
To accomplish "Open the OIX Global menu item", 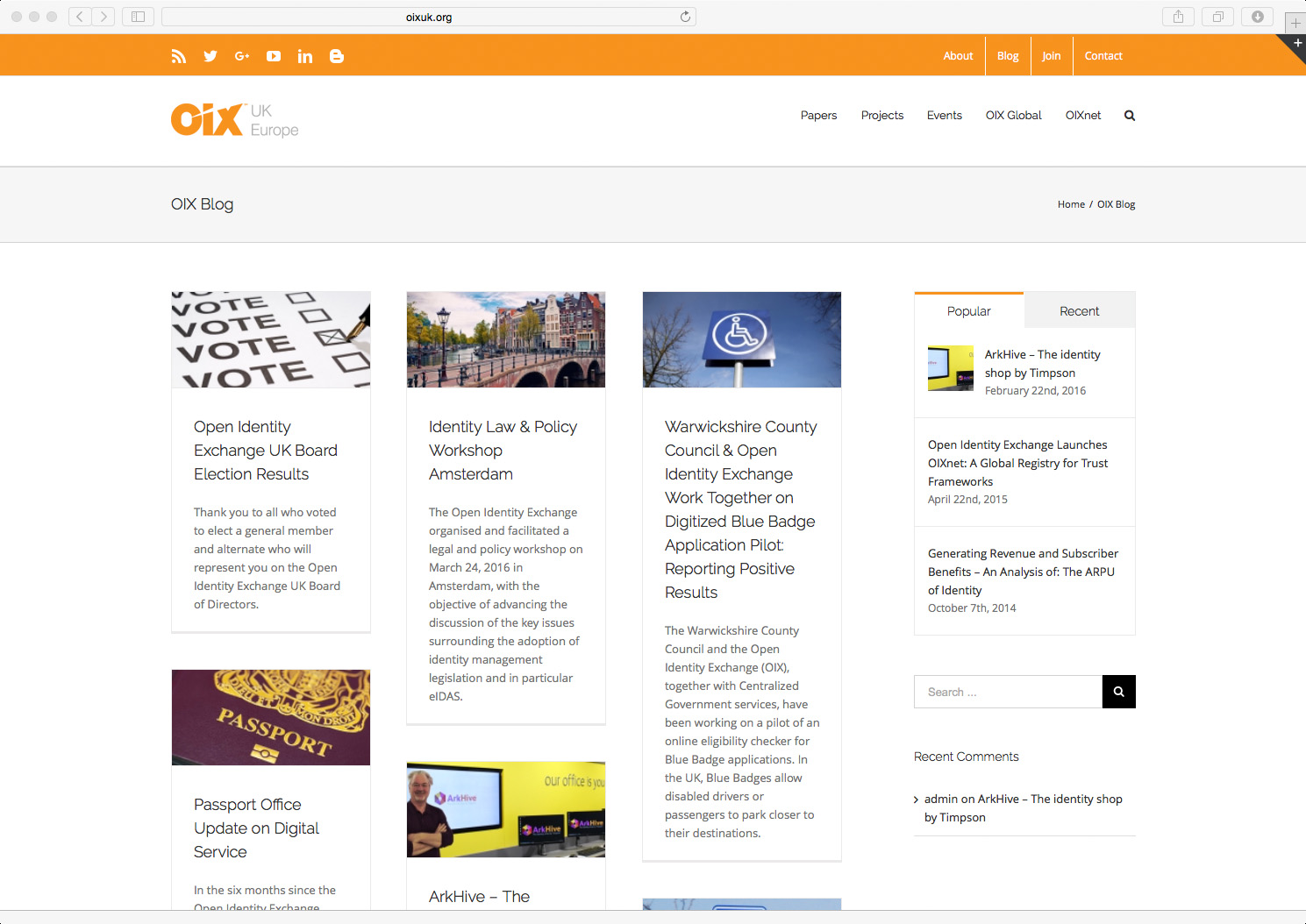I will point(1013,116).
